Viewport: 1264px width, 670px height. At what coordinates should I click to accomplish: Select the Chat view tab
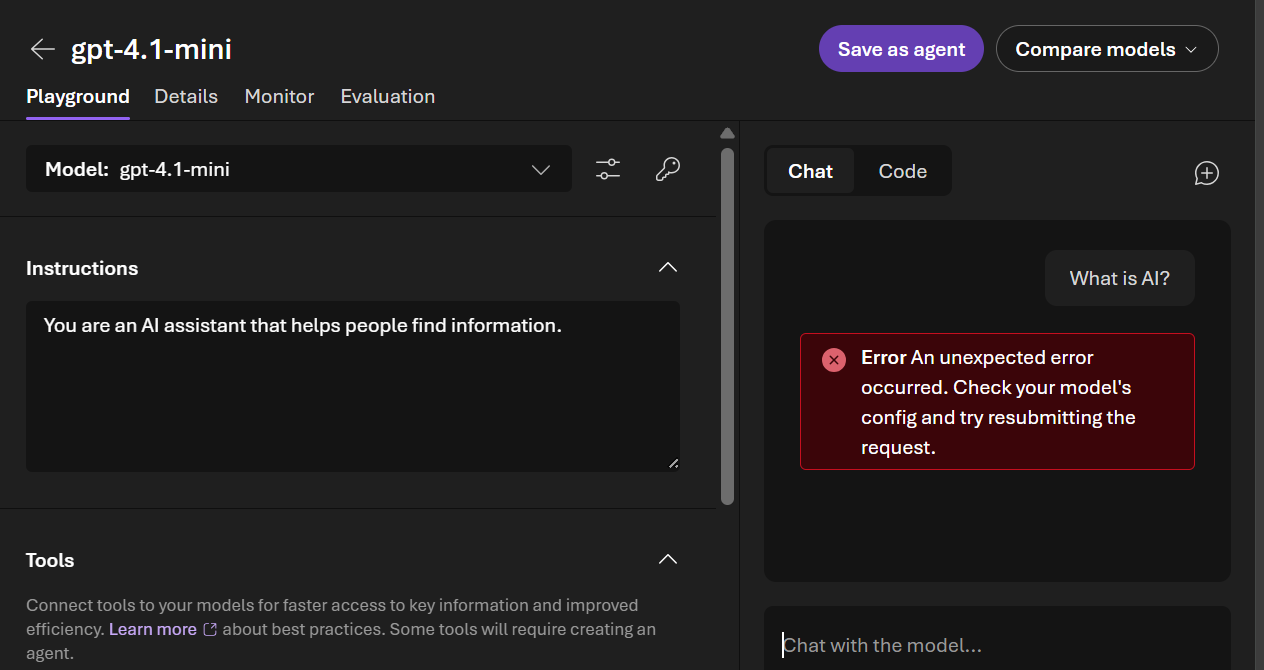[x=810, y=171]
